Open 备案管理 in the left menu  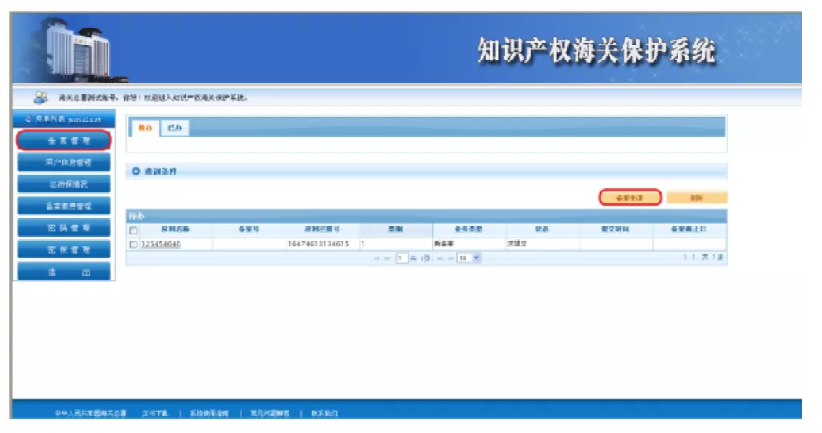pos(64,140)
